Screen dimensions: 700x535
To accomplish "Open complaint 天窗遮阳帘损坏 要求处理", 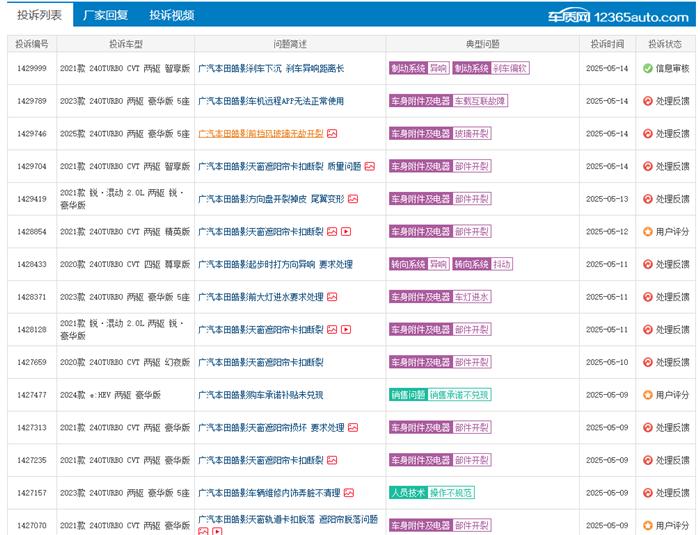I will [x=271, y=427].
